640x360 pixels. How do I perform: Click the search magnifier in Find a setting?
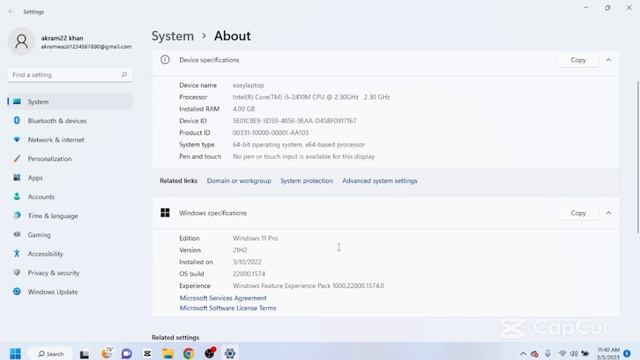coord(124,75)
